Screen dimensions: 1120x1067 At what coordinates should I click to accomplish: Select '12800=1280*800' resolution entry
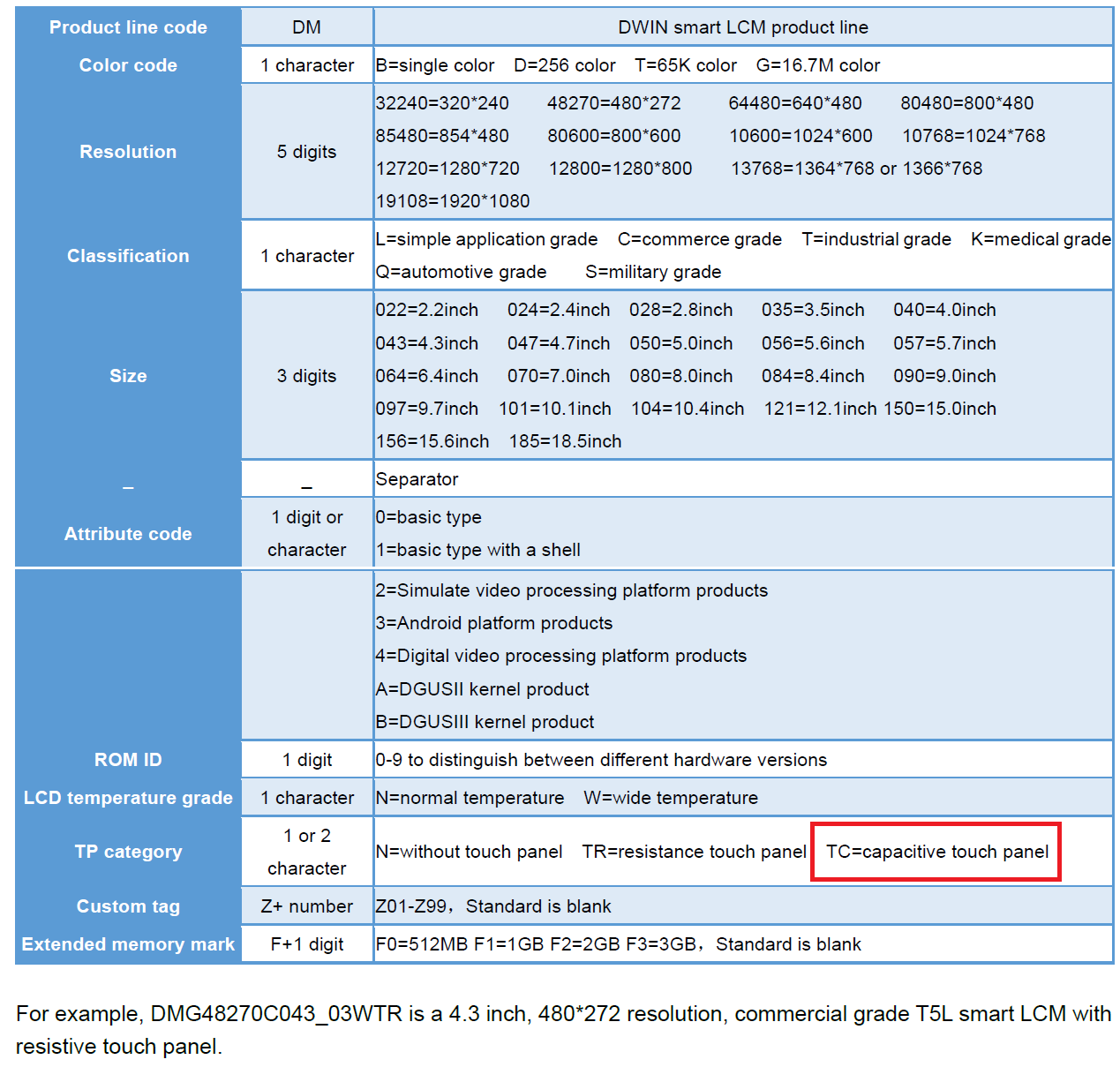[620, 169]
